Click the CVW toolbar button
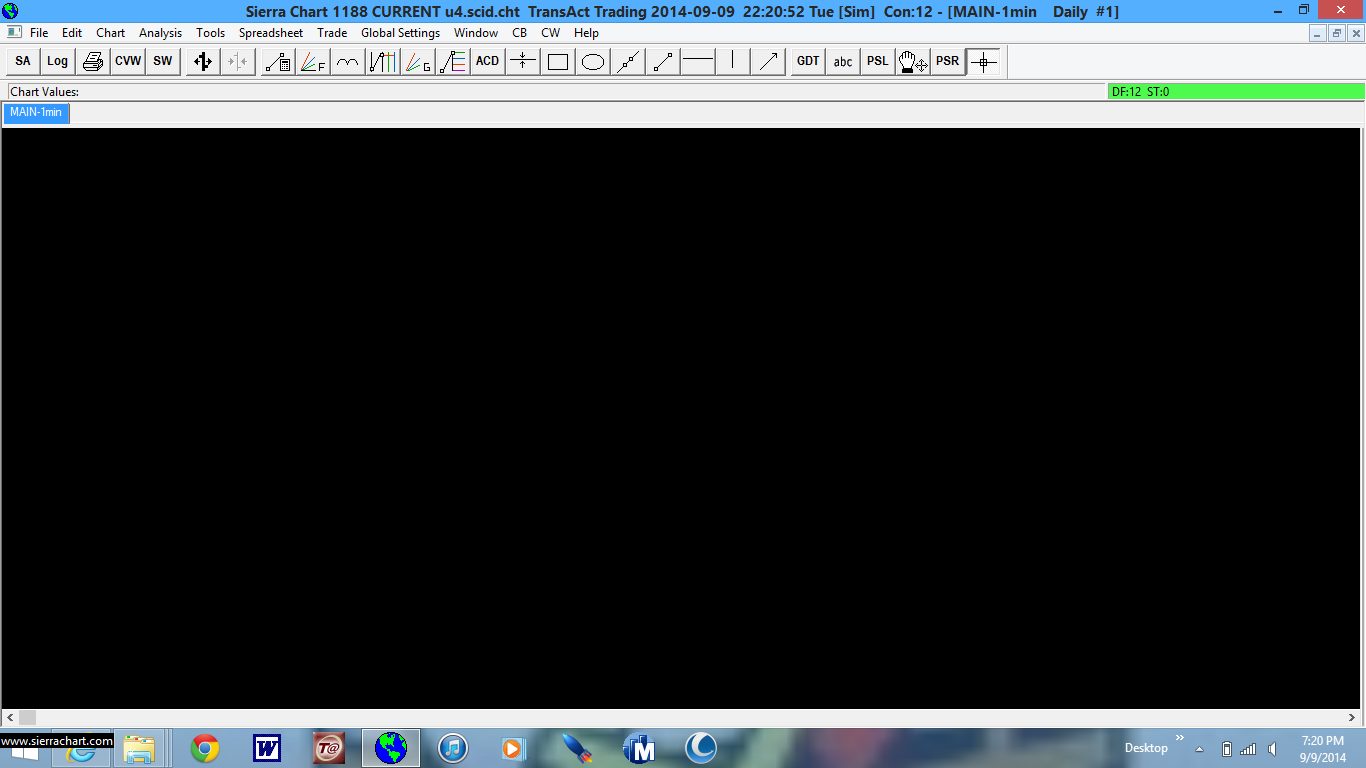The image size is (1366, 768). point(128,61)
